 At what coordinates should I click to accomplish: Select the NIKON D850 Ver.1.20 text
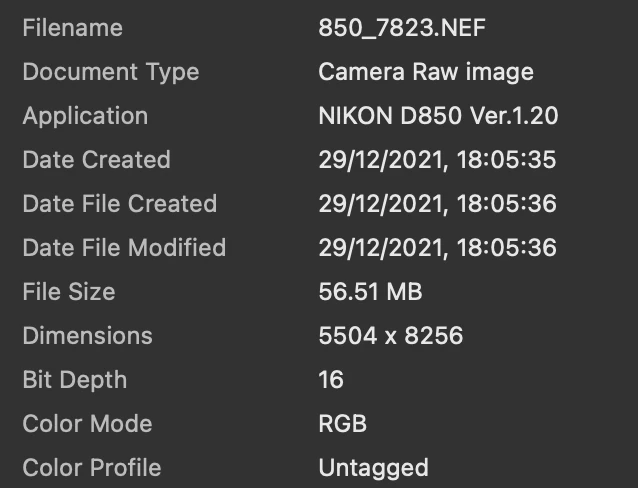click(438, 116)
